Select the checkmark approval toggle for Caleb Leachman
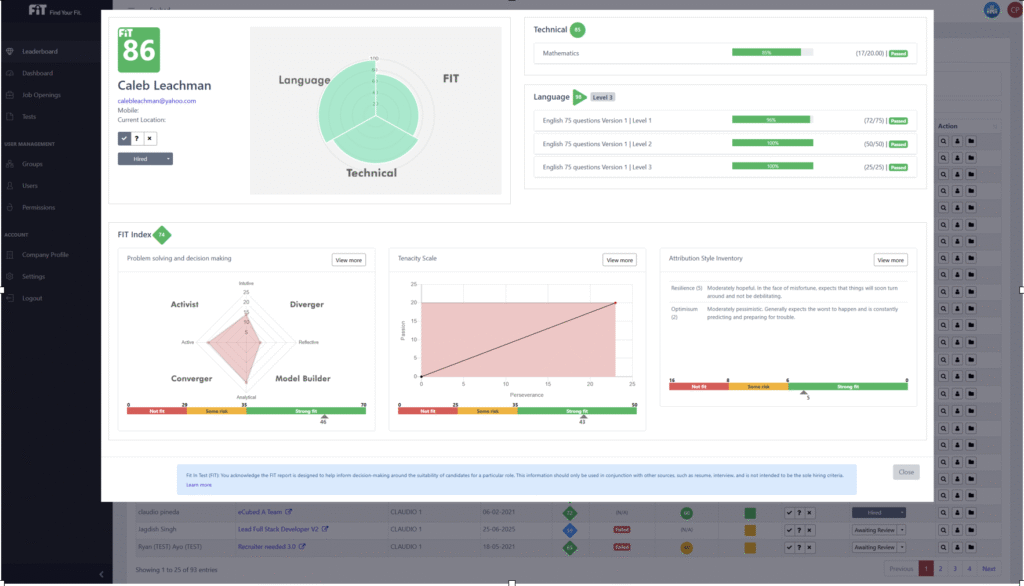Image resolution: width=1024 pixels, height=586 pixels. tap(124, 138)
